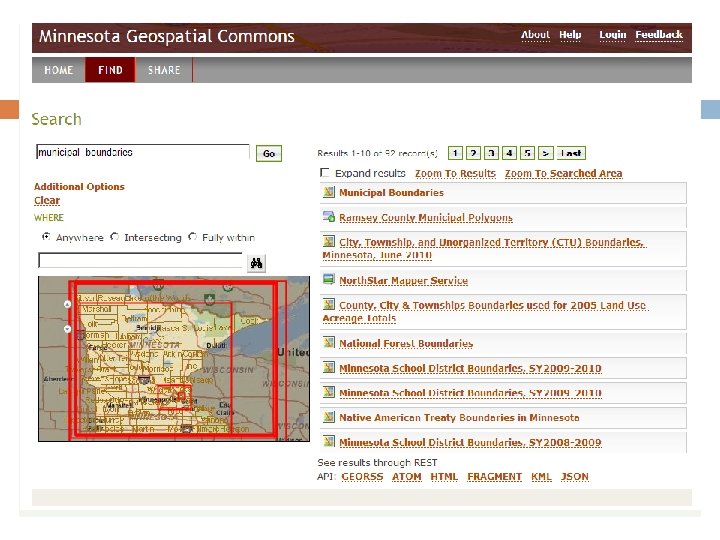Screen dimensions: 720x540
Task: Open the Login link in header
Action: 613,35
